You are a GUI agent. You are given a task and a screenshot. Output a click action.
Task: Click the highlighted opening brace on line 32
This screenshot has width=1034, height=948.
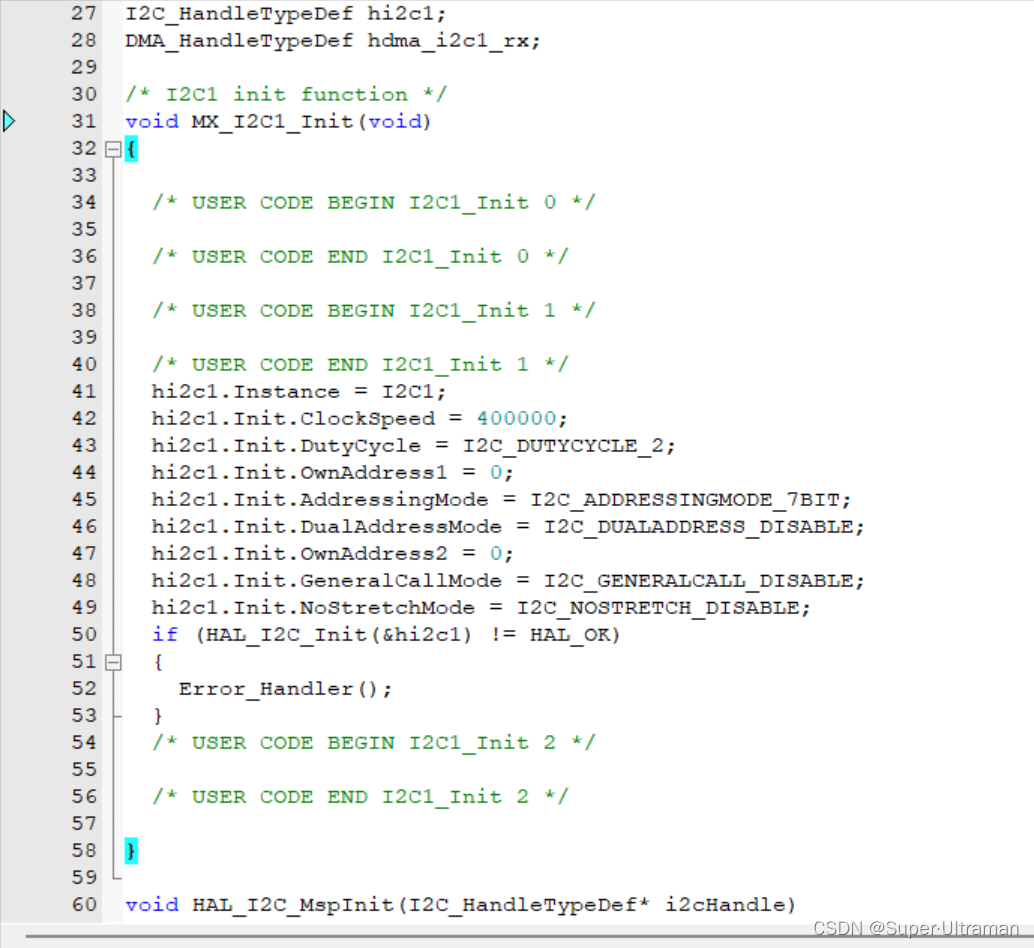coord(129,148)
